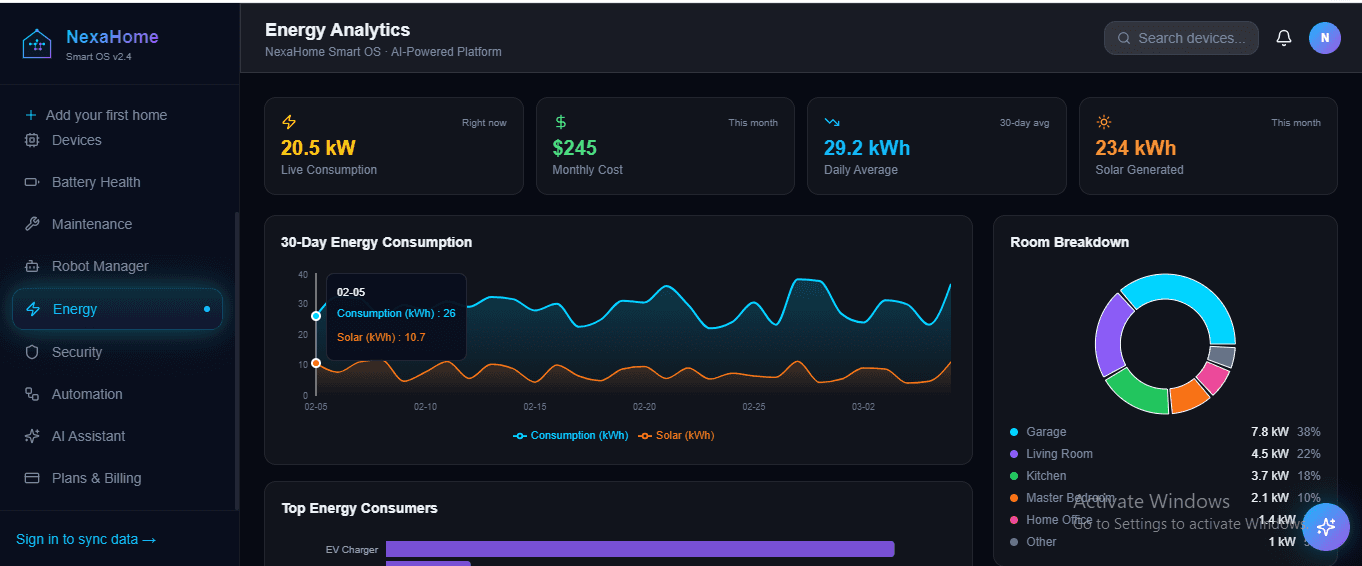This screenshot has height=566, width=1362.
Task: Click the NexaHome house logo icon
Action: 37,43
